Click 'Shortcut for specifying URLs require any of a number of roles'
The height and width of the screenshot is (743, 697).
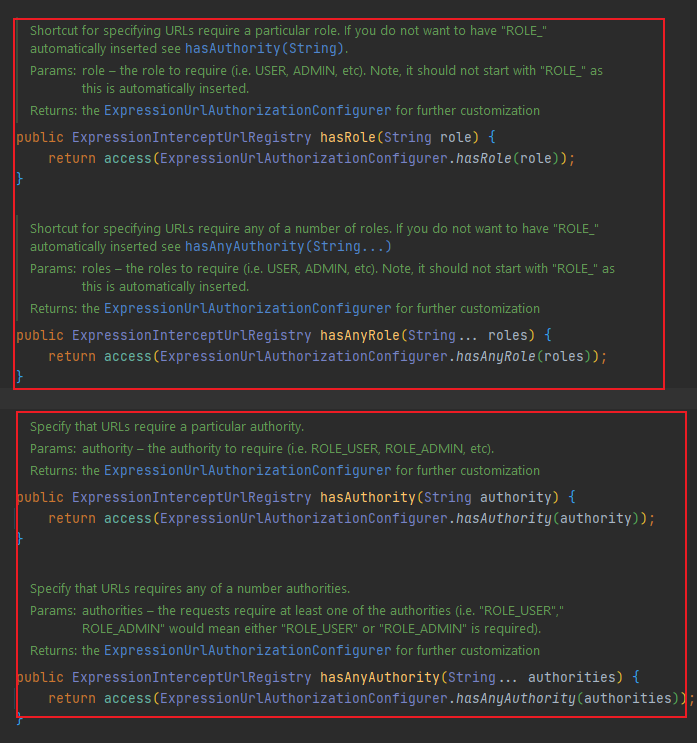pos(210,229)
